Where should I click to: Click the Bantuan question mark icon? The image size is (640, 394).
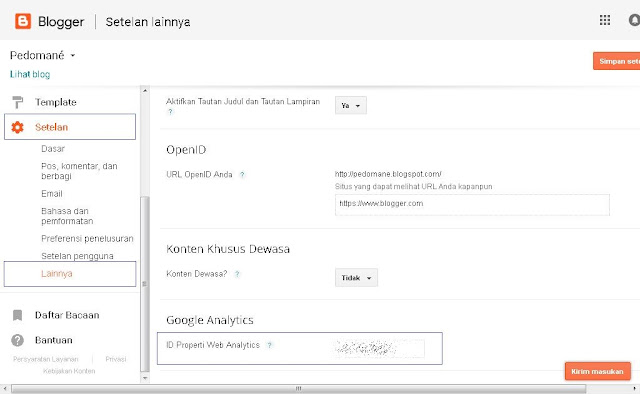[17, 340]
